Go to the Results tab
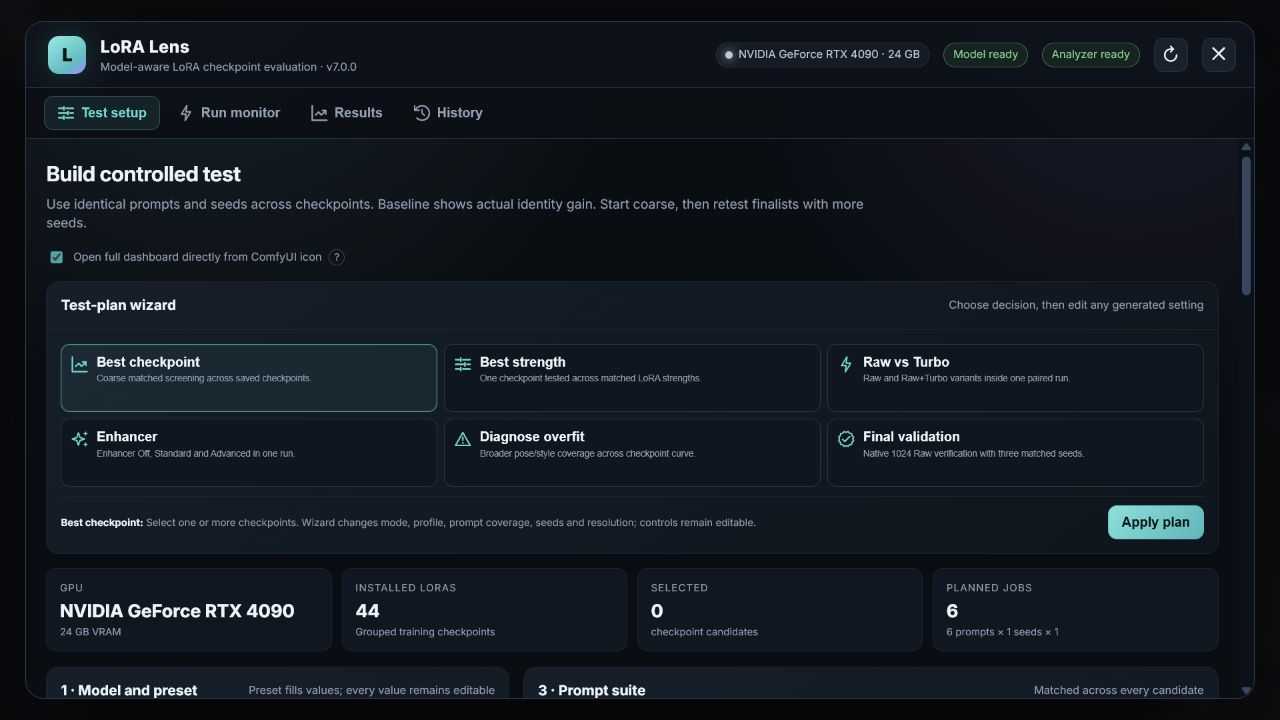 347,113
